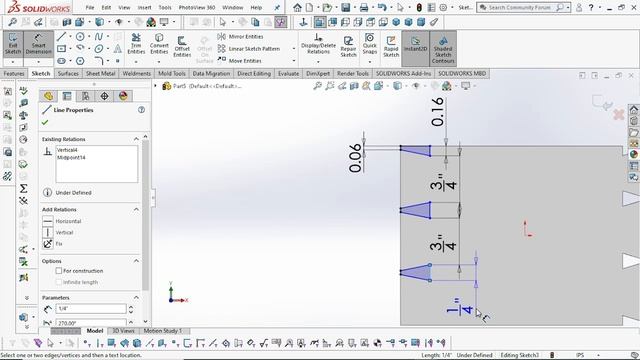The height and width of the screenshot is (360, 640).
Task: Accept Line Properties with green checkmark
Action: (45, 122)
